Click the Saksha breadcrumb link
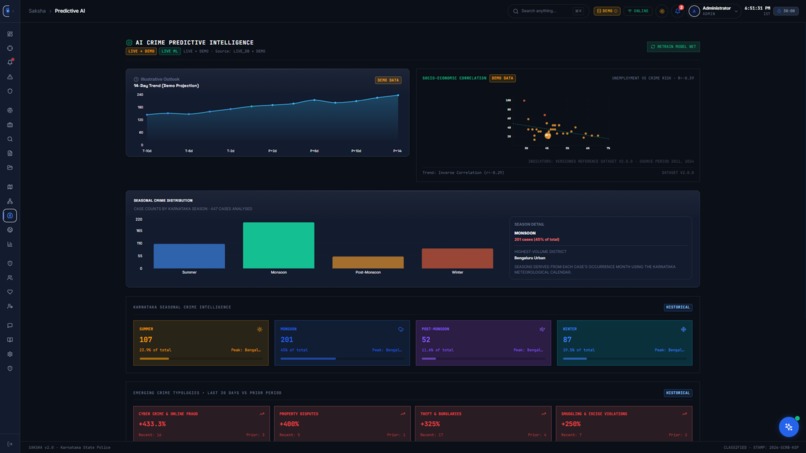Screen dimensions: 806x453 tap(37, 11)
